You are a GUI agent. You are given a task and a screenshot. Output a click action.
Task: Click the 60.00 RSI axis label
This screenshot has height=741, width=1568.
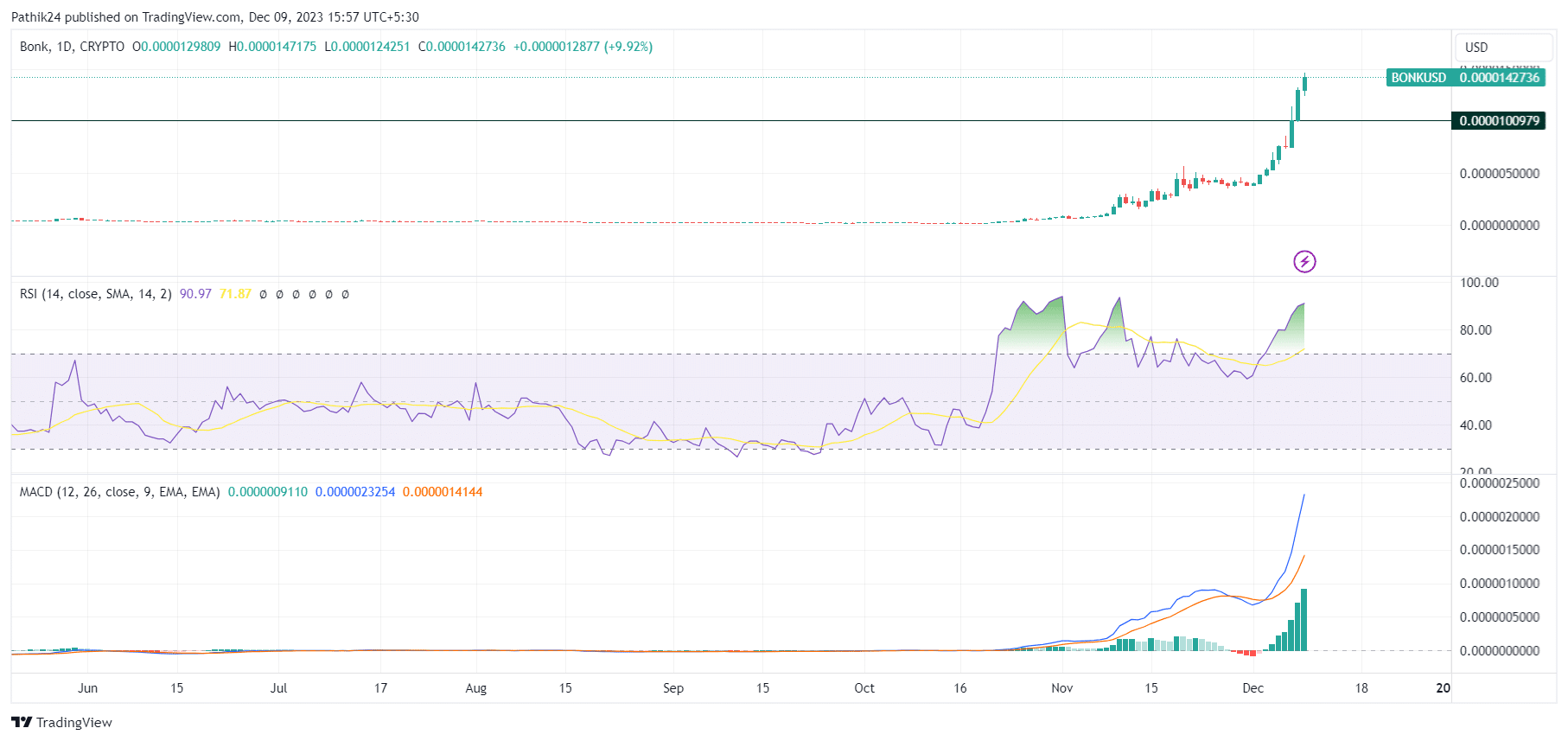1476,378
